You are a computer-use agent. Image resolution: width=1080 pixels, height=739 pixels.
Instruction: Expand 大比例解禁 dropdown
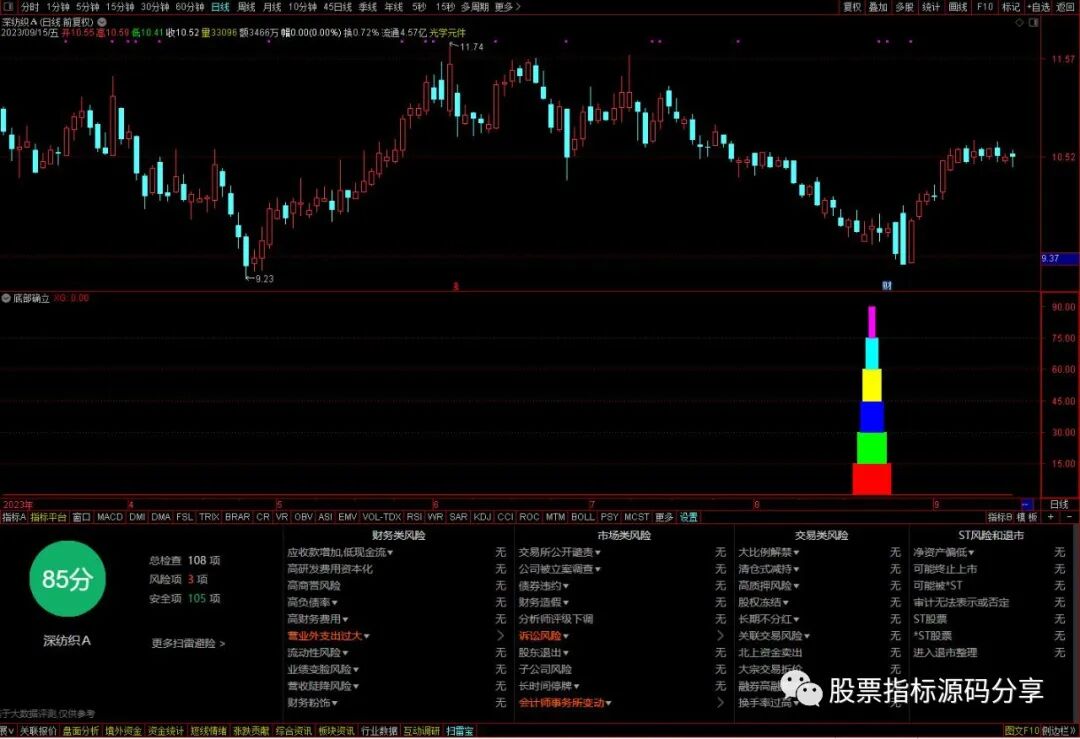click(x=769, y=552)
